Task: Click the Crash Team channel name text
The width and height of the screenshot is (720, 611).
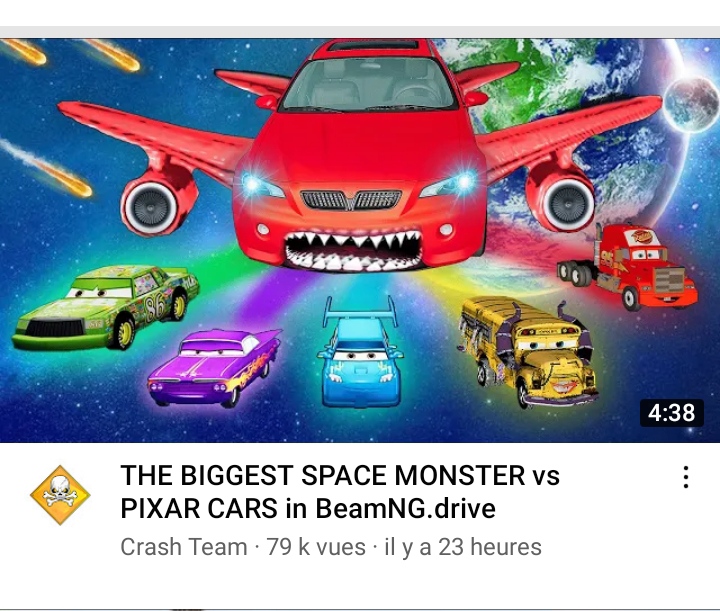Action: pos(184,547)
